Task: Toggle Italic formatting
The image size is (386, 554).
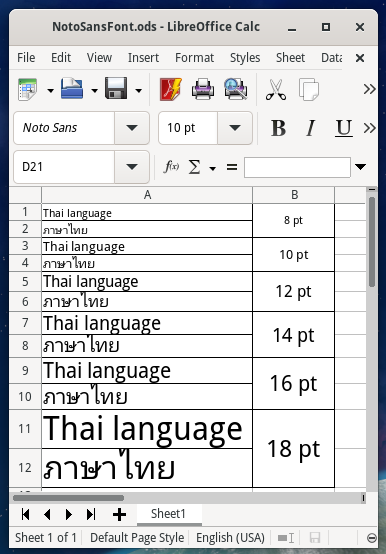Action: click(x=311, y=128)
